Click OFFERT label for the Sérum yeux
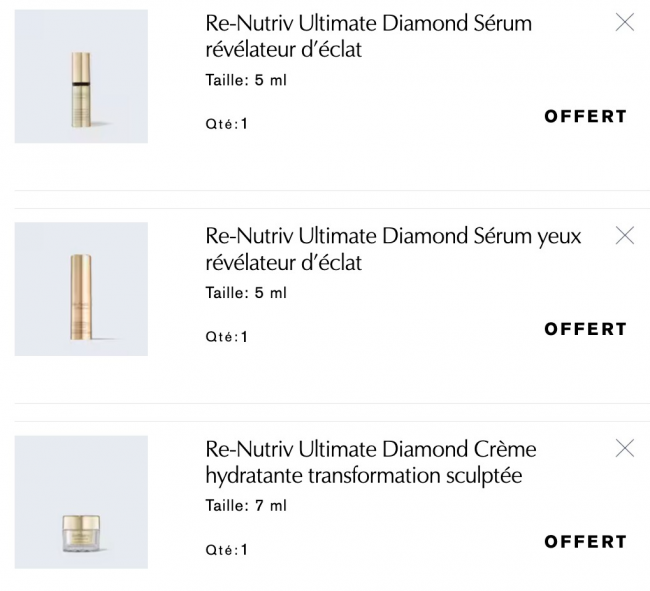The height and width of the screenshot is (591, 650). click(x=585, y=329)
